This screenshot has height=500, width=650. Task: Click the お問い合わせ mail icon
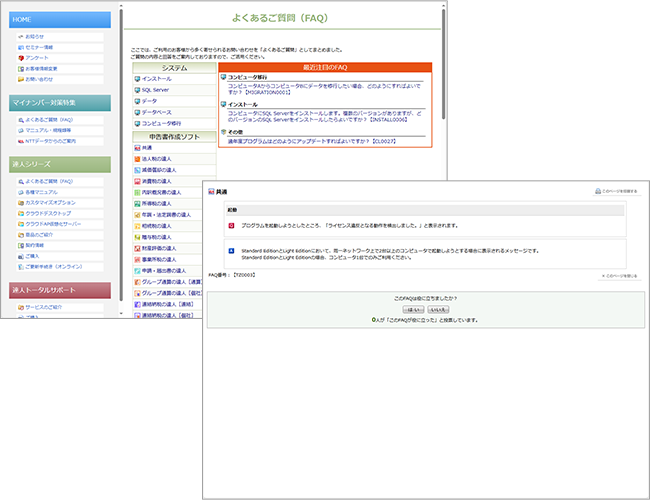pos(21,79)
